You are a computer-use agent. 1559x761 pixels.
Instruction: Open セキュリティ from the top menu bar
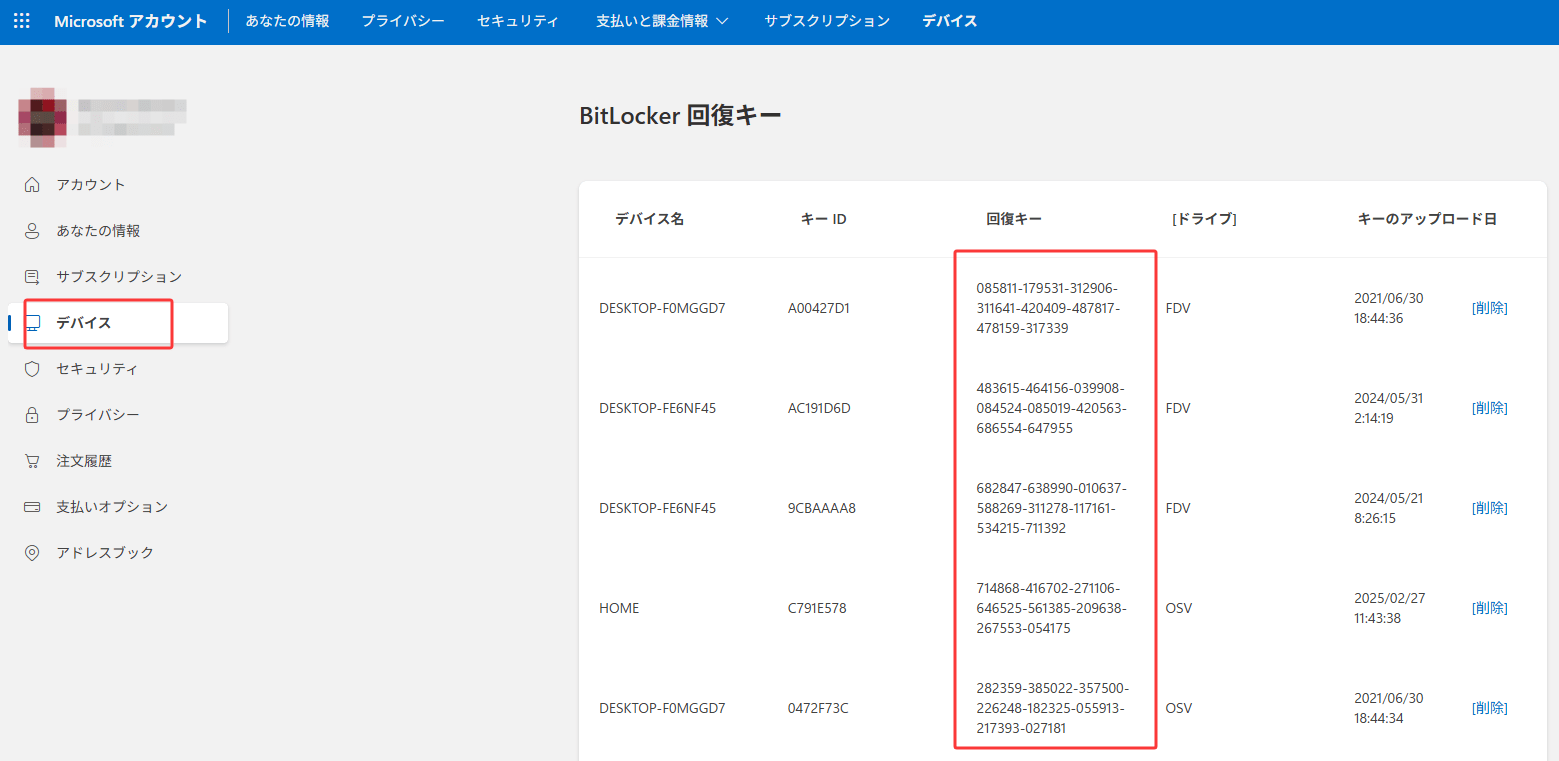coord(518,20)
